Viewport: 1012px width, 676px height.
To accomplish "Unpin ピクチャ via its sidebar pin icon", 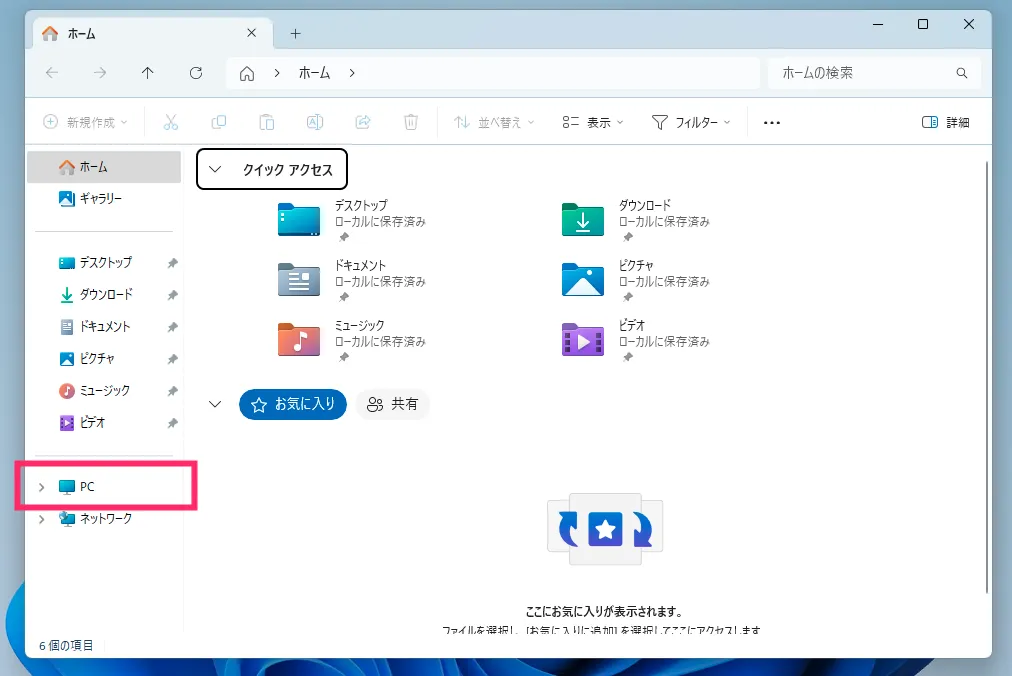I will point(172,359).
